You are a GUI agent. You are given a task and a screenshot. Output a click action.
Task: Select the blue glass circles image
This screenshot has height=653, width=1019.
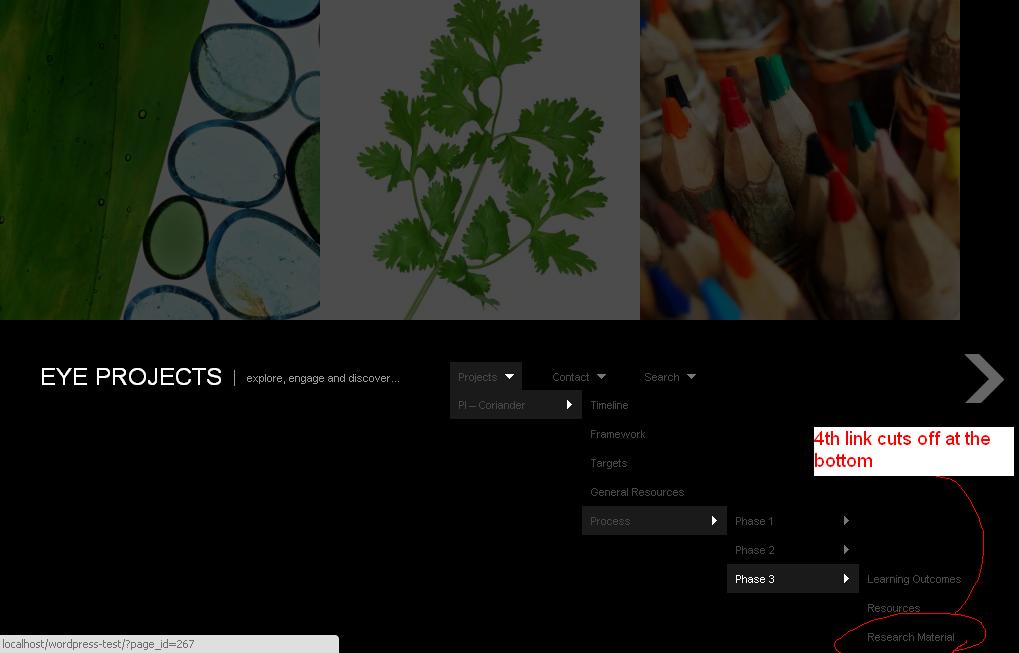[x=160, y=160]
